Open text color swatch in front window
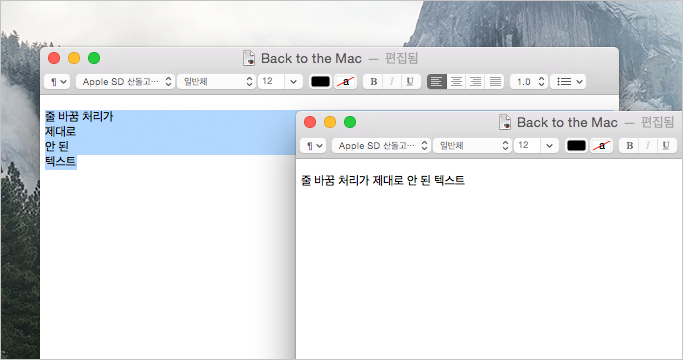Screen dimensions: 683x360 576,146
